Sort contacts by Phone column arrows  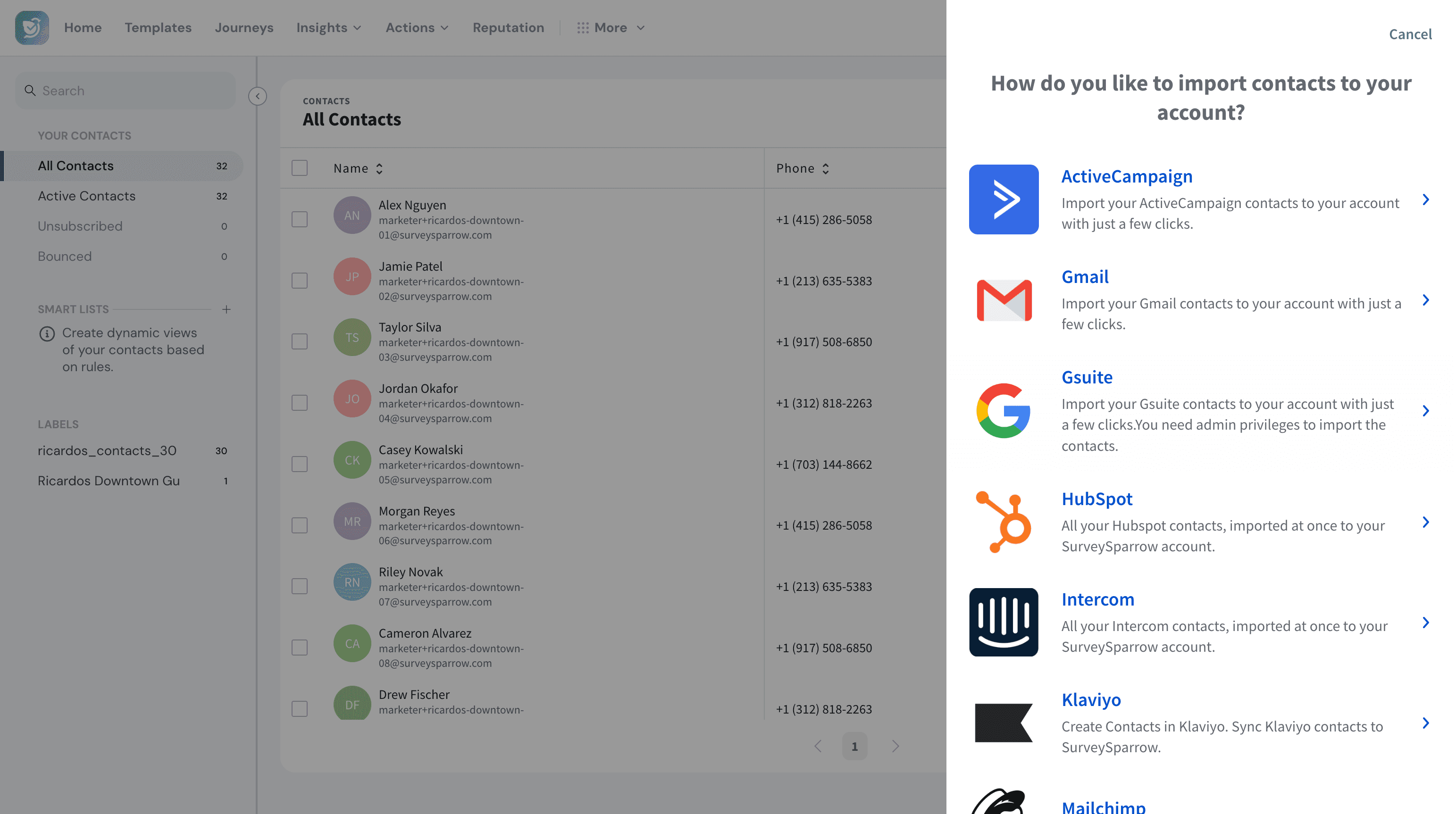[825, 168]
